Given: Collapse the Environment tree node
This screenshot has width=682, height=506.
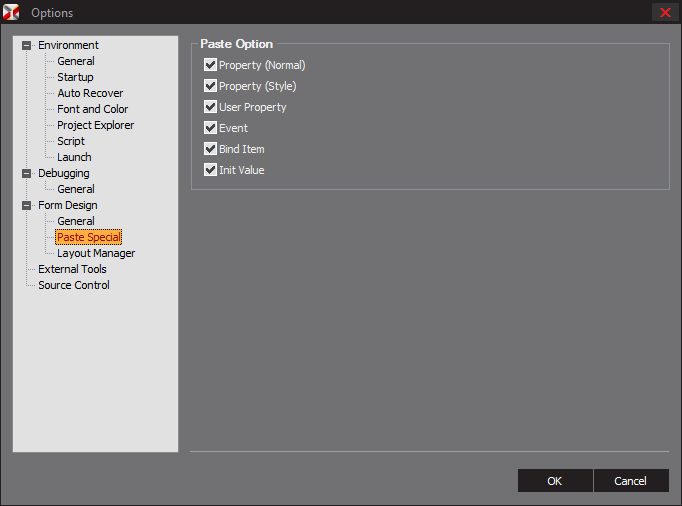Looking at the screenshot, I should (x=27, y=45).
